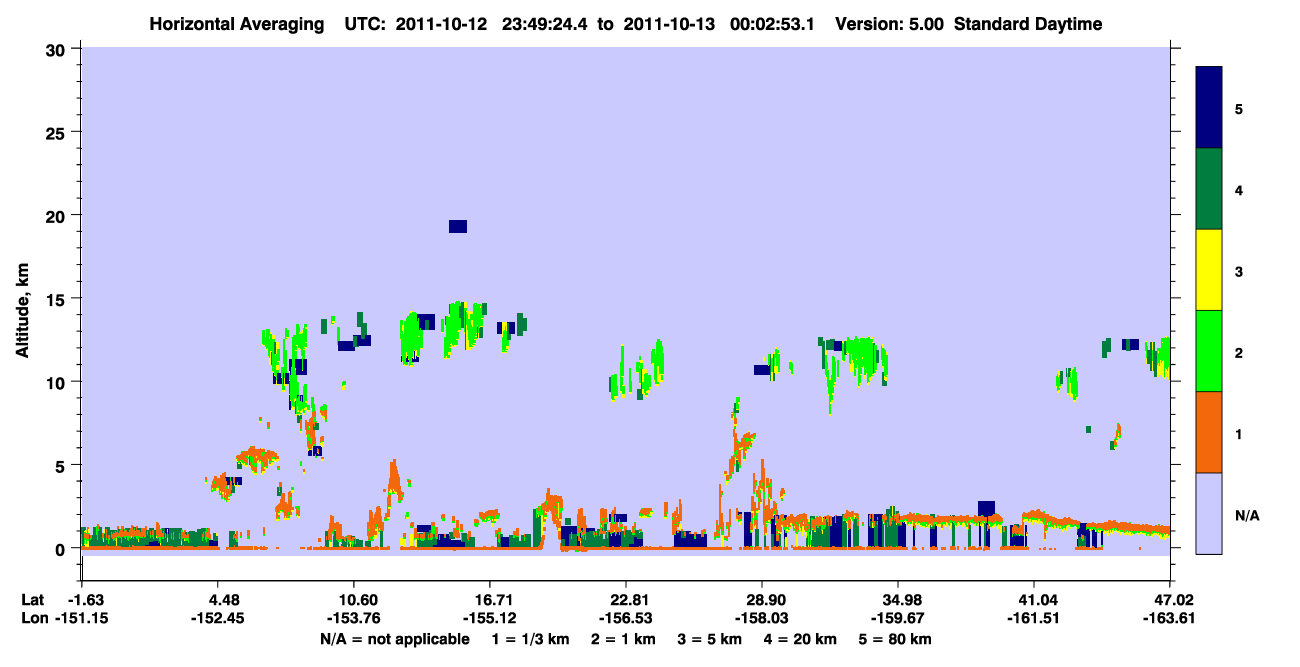Image resolution: width=1300 pixels, height=667 pixels.
Task: Click the '1 = 1/3 km' legend text
Action: click(529, 639)
